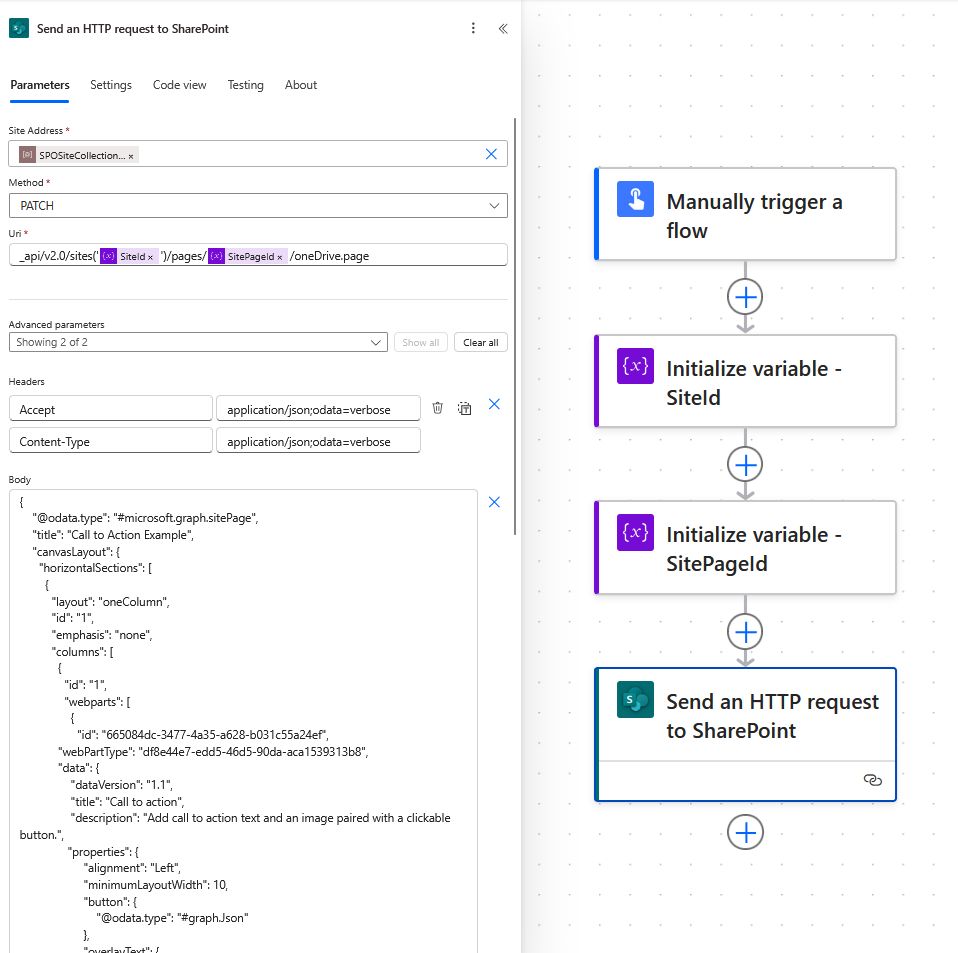Click the Show all button

420,343
